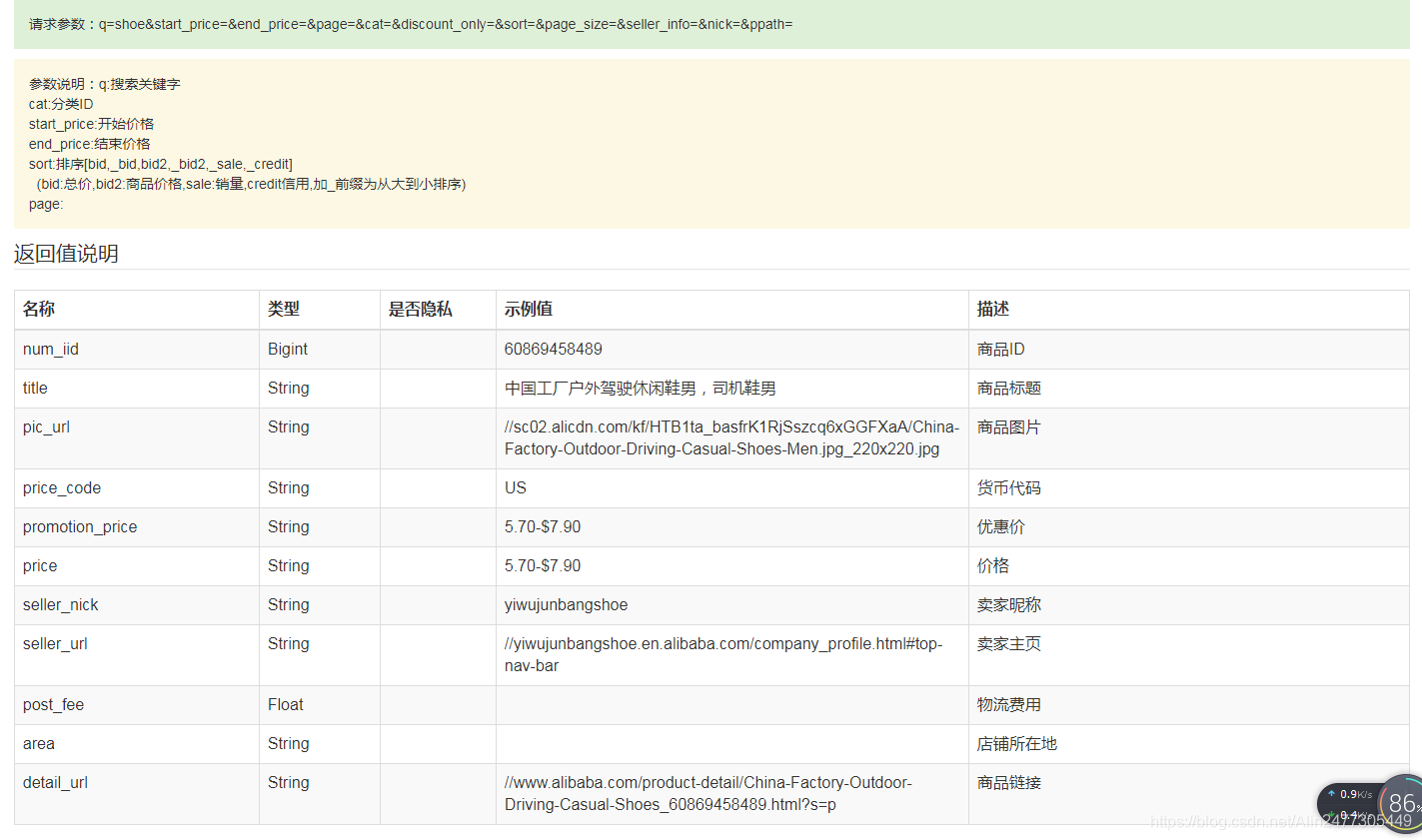Screen dimensions: 1422x840
Task: Click the network speed monitor widget showing 86%
Action: 1371,805
